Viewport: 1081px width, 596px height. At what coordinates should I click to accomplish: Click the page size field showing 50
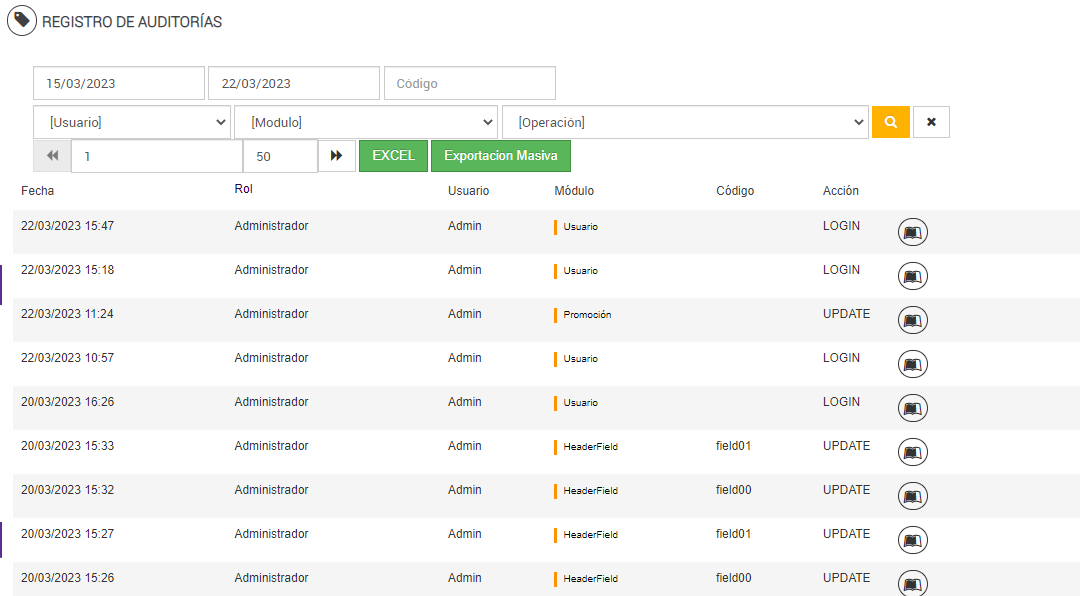[x=280, y=156]
